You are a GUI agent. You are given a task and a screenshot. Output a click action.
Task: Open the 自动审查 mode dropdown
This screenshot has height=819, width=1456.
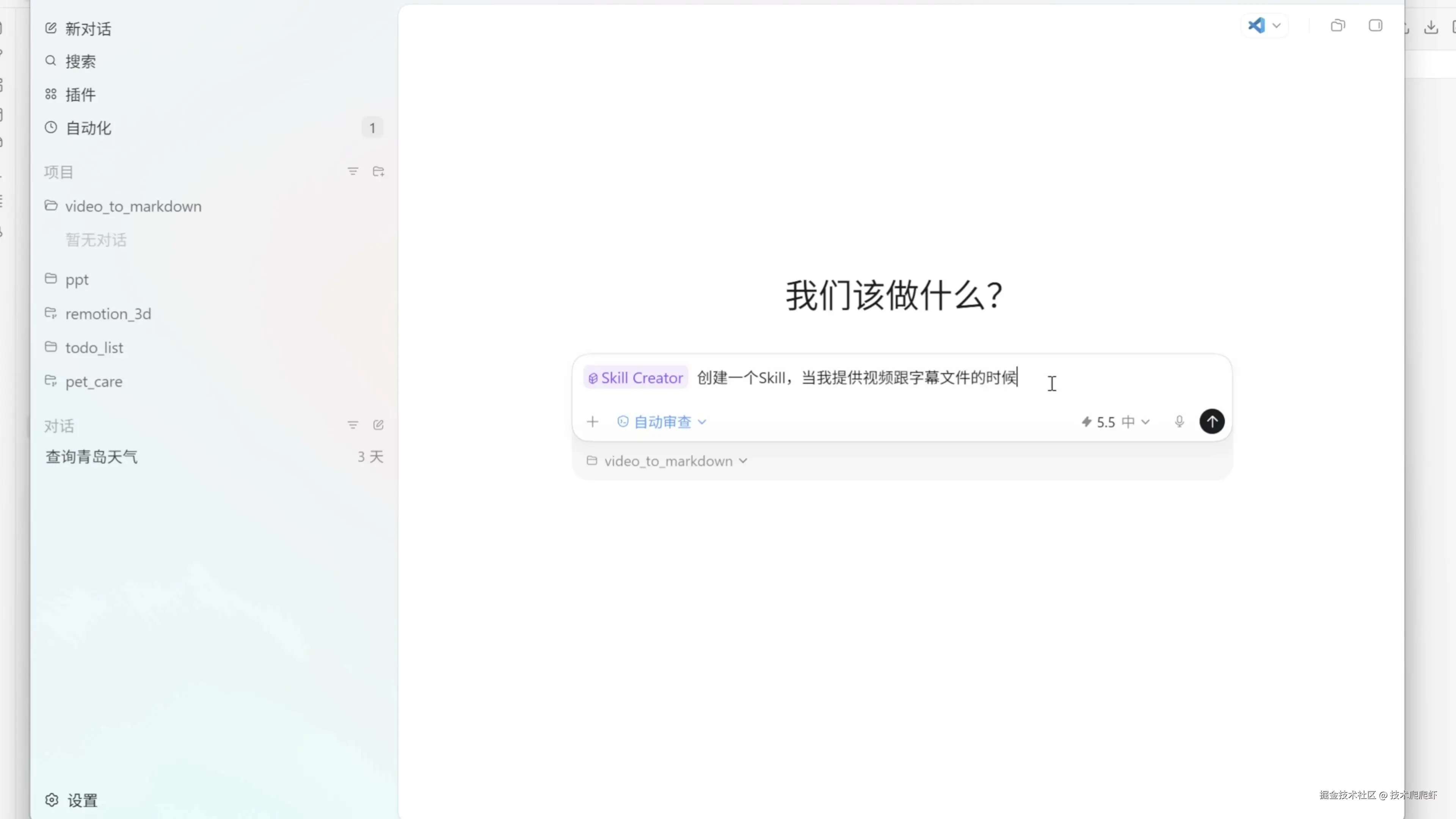(x=662, y=422)
